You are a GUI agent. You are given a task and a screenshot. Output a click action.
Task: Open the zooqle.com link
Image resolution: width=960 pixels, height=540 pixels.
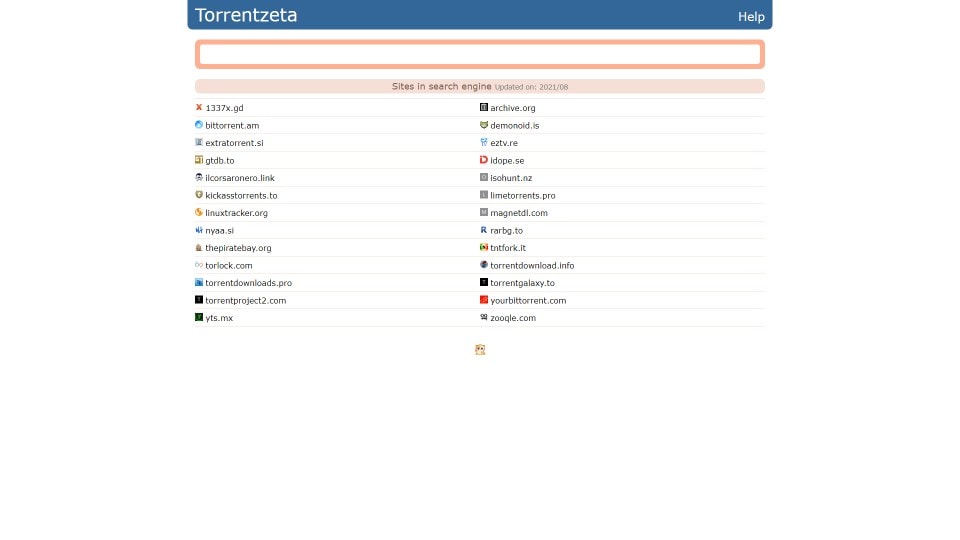(x=512, y=318)
